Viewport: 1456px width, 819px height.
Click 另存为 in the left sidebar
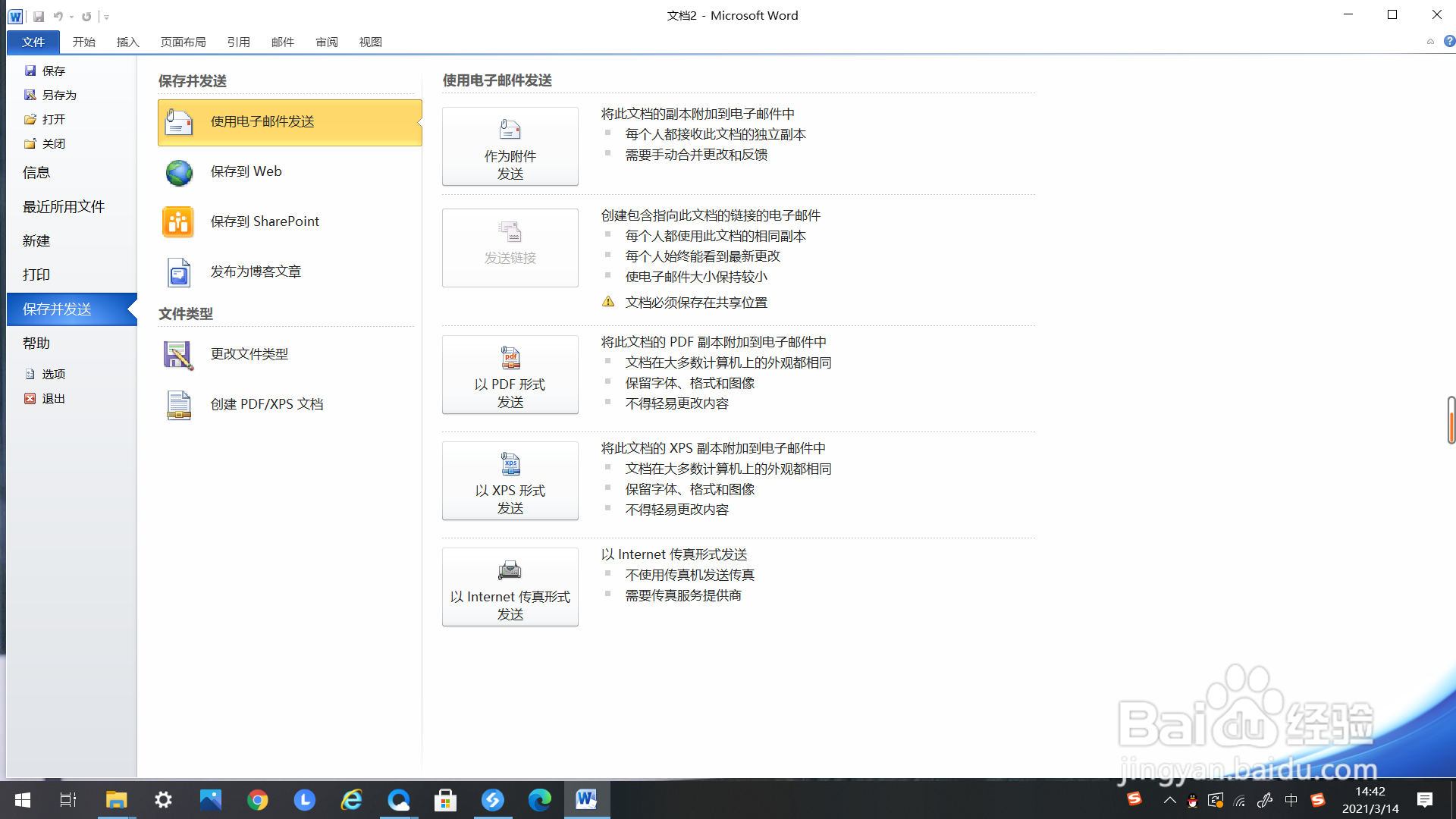tap(58, 94)
